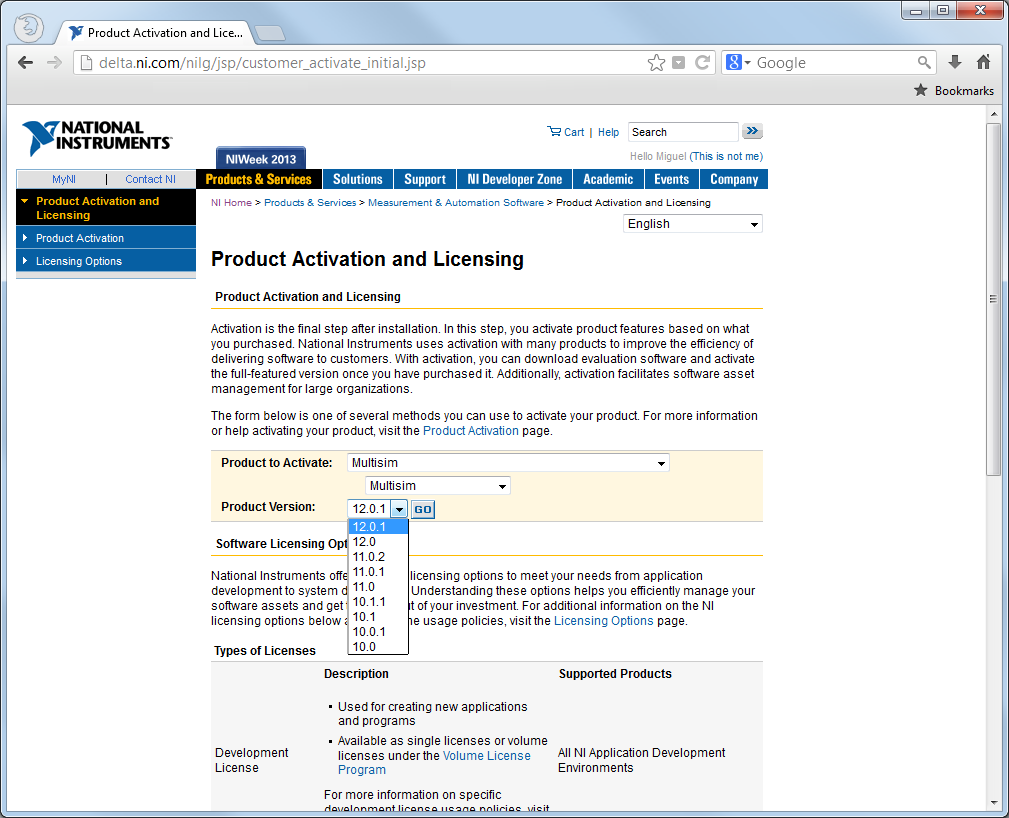Click the browser back arrow button

(x=26, y=62)
